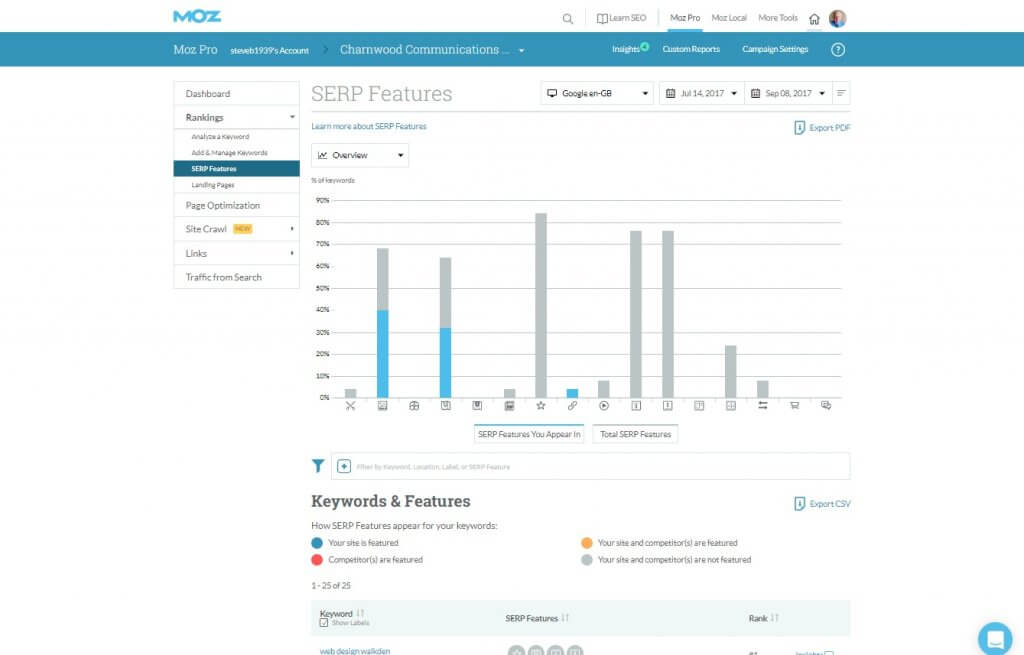Go to the home icon
Viewport: 1024px width, 655px height.
[814, 19]
